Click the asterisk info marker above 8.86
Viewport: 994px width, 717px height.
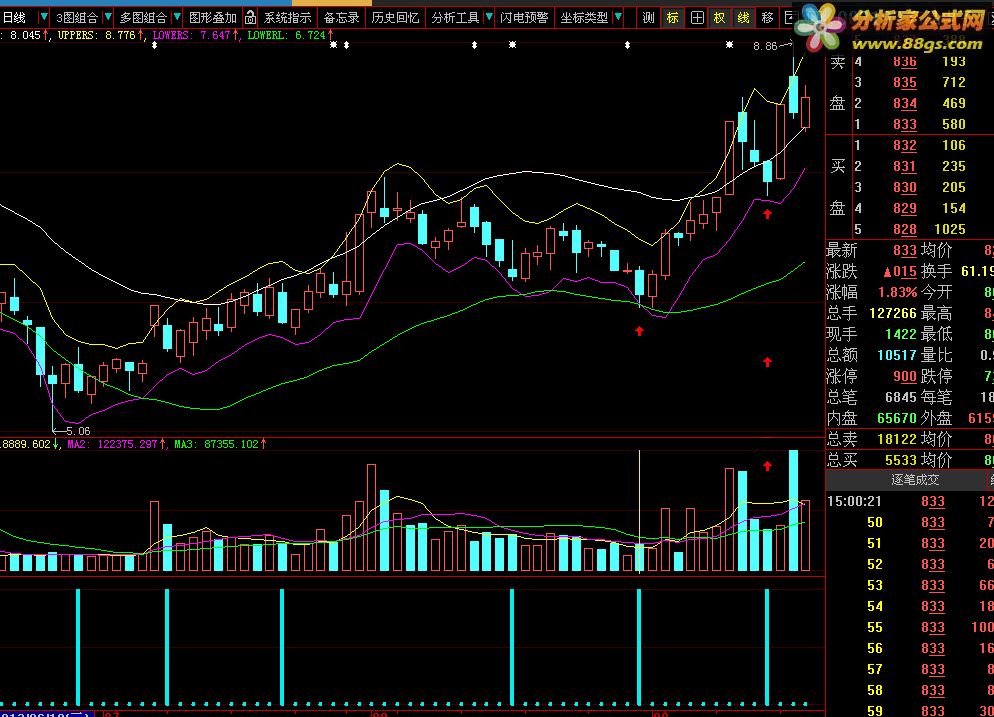click(730, 45)
